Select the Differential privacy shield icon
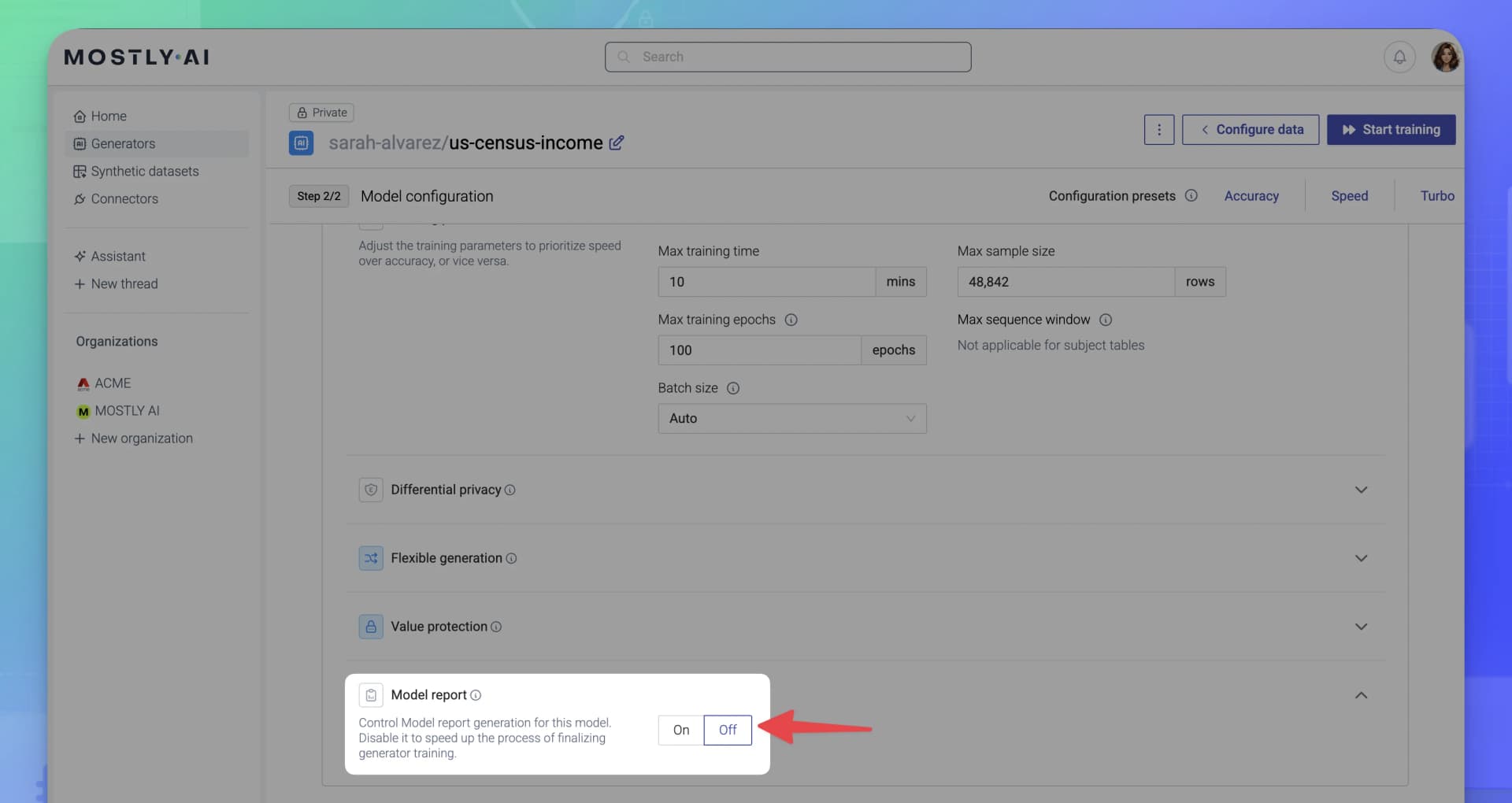The image size is (1512, 803). [x=371, y=489]
